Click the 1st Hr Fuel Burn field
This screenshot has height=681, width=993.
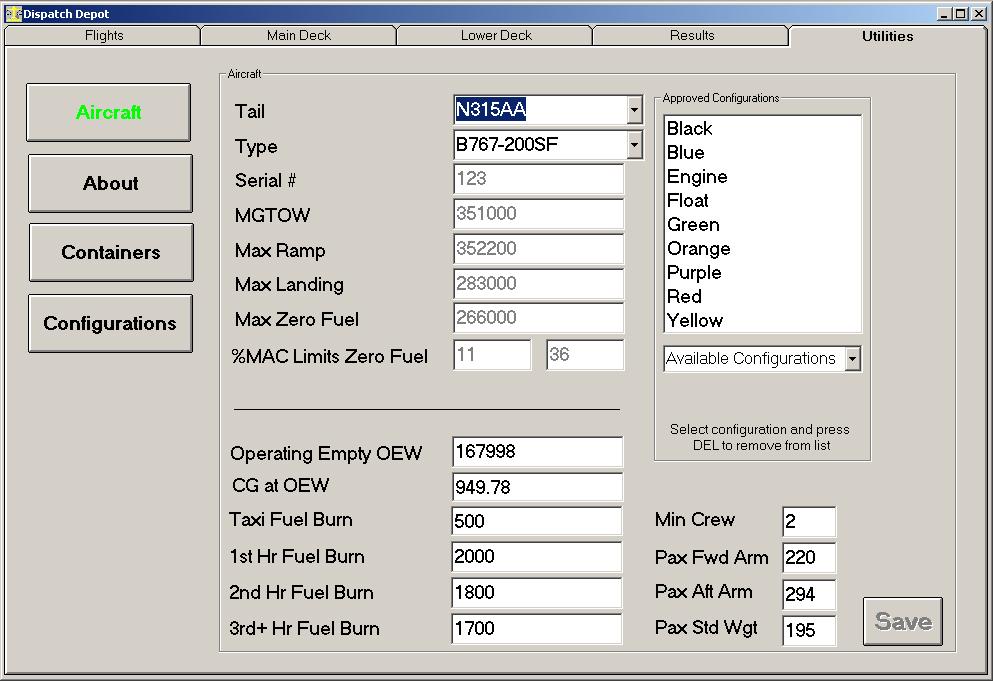(x=537, y=557)
